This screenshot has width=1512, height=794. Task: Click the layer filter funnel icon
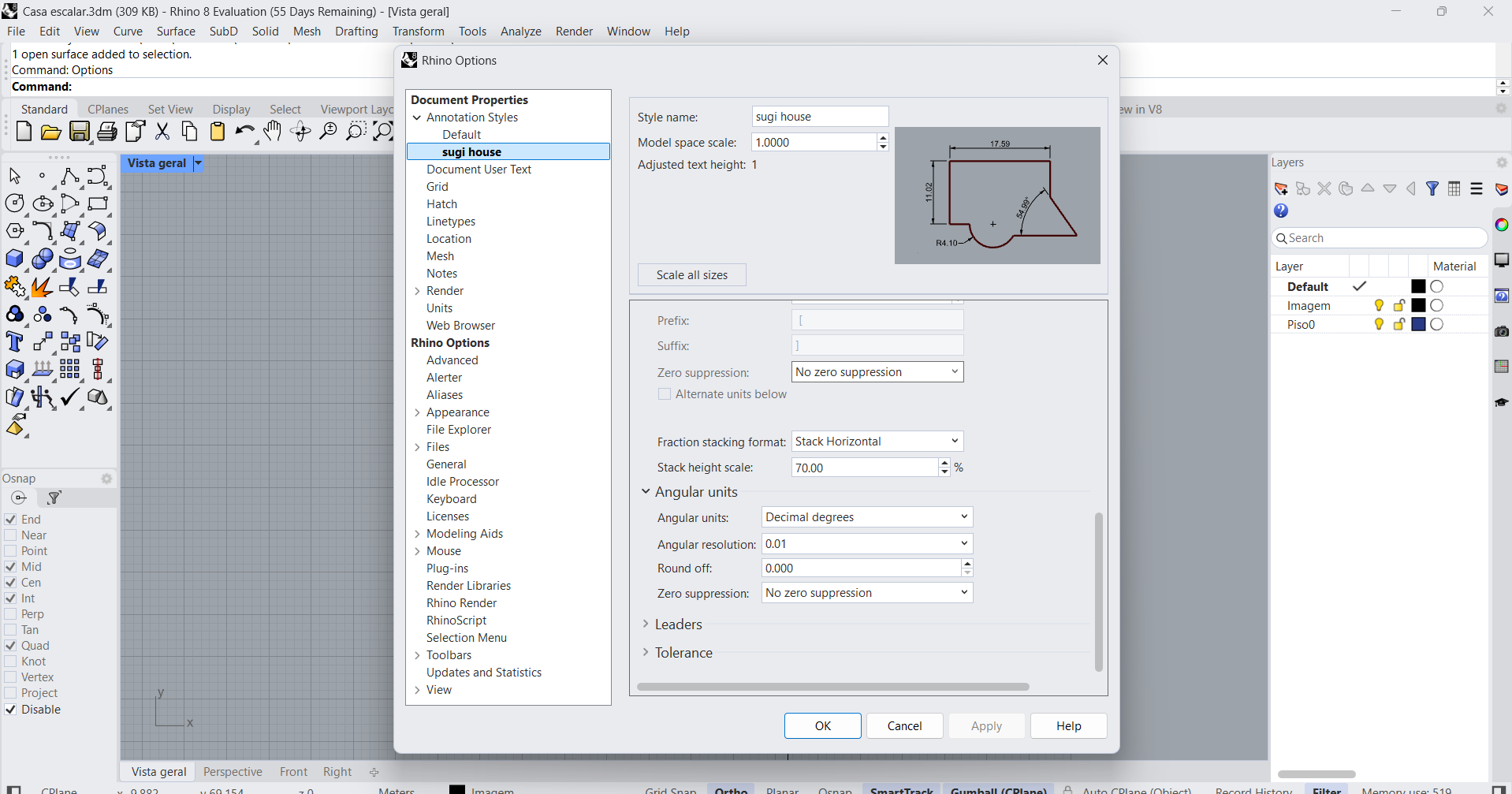pos(1432,189)
